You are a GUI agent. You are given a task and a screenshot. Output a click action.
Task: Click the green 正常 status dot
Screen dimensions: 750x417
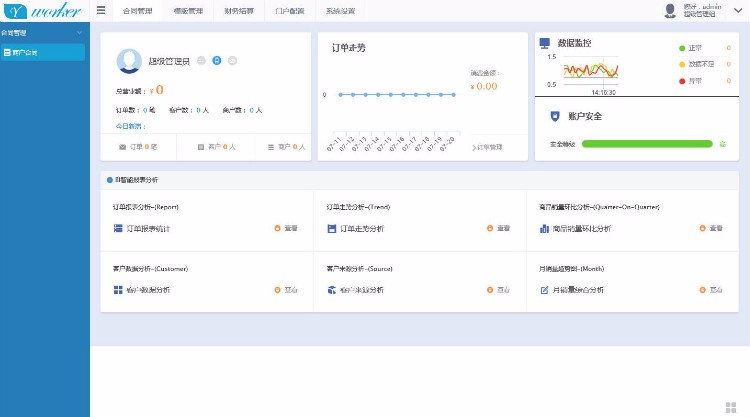pyautogui.click(x=682, y=48)
